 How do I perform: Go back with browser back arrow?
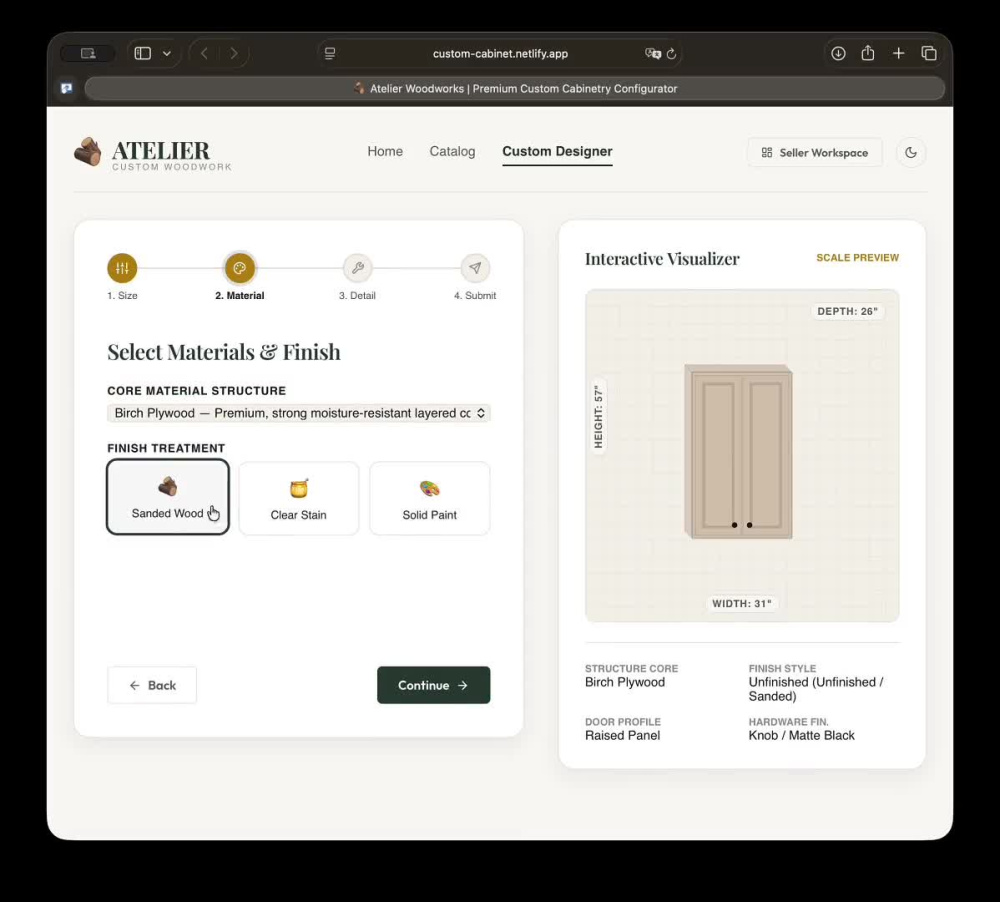point(204,54)
